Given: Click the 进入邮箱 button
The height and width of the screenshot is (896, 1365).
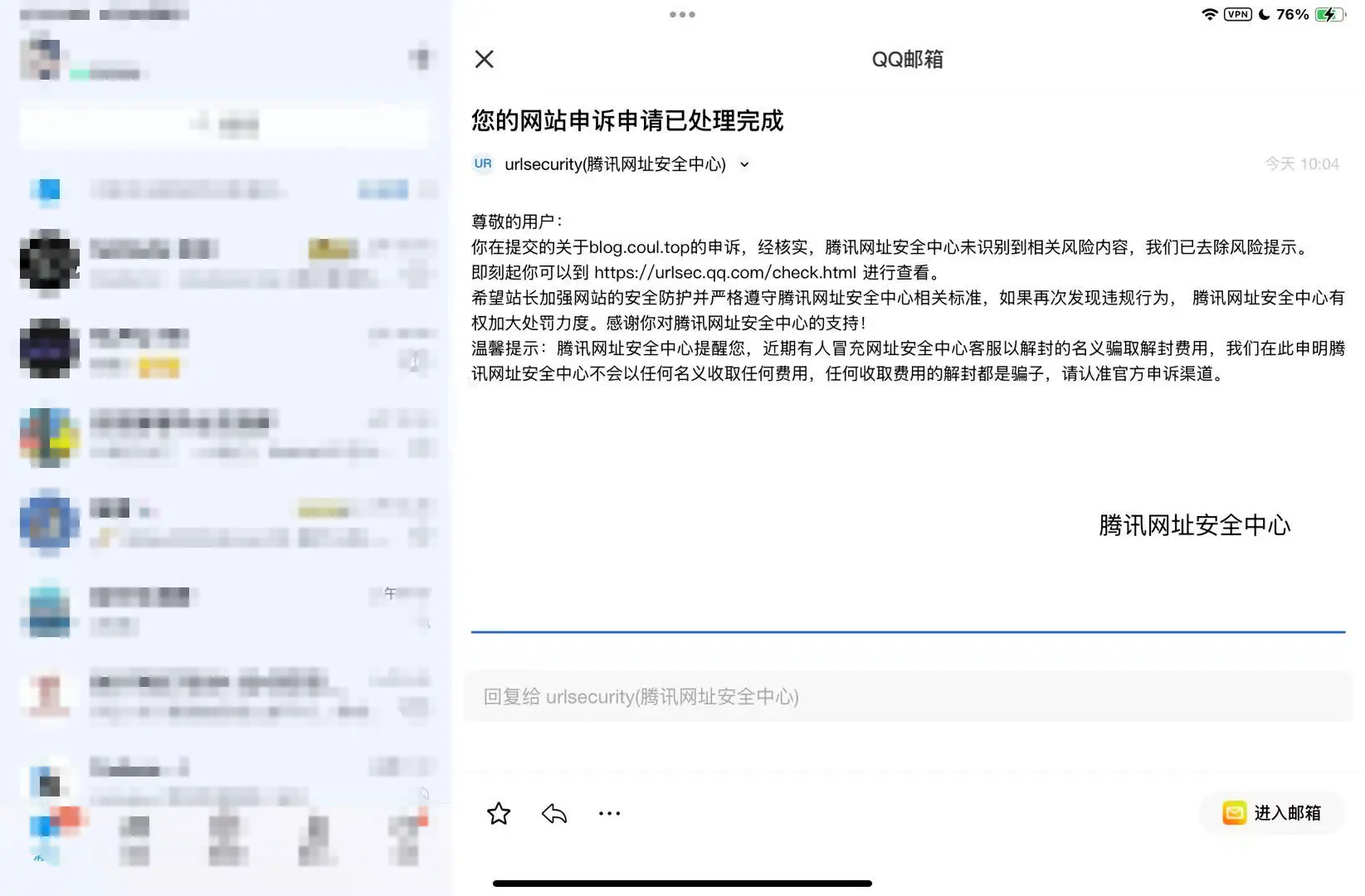Looking at the screenshot, I should pos(1272,812).
